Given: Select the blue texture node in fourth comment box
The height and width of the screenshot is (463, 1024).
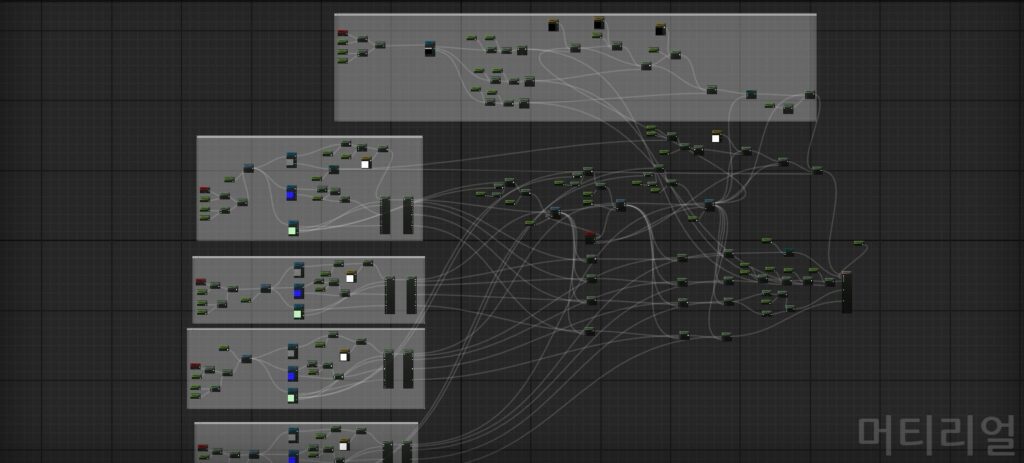Looking at the screenshot, I should tap(293, 374).
